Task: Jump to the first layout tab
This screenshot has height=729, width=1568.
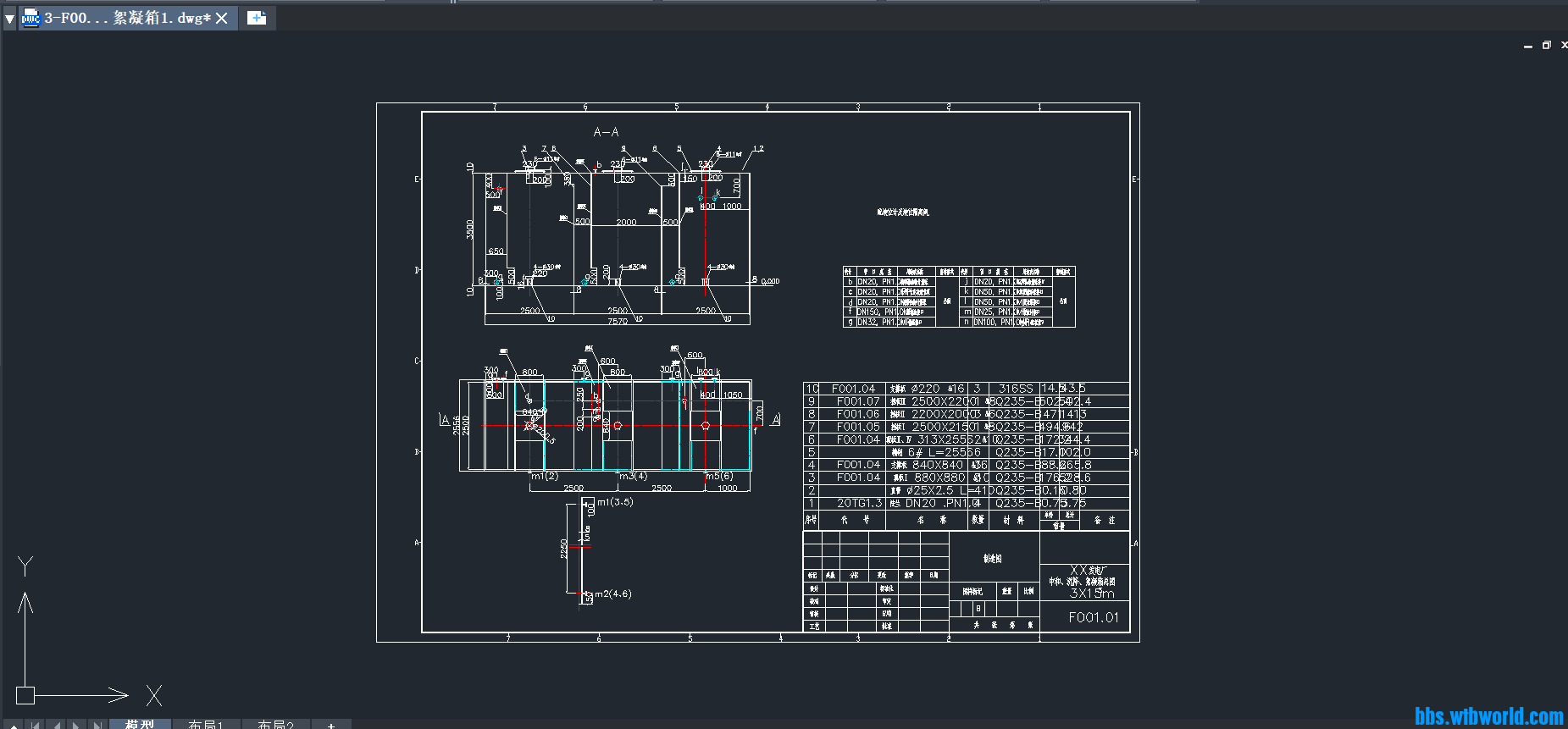Action: (x=35, y=725)
